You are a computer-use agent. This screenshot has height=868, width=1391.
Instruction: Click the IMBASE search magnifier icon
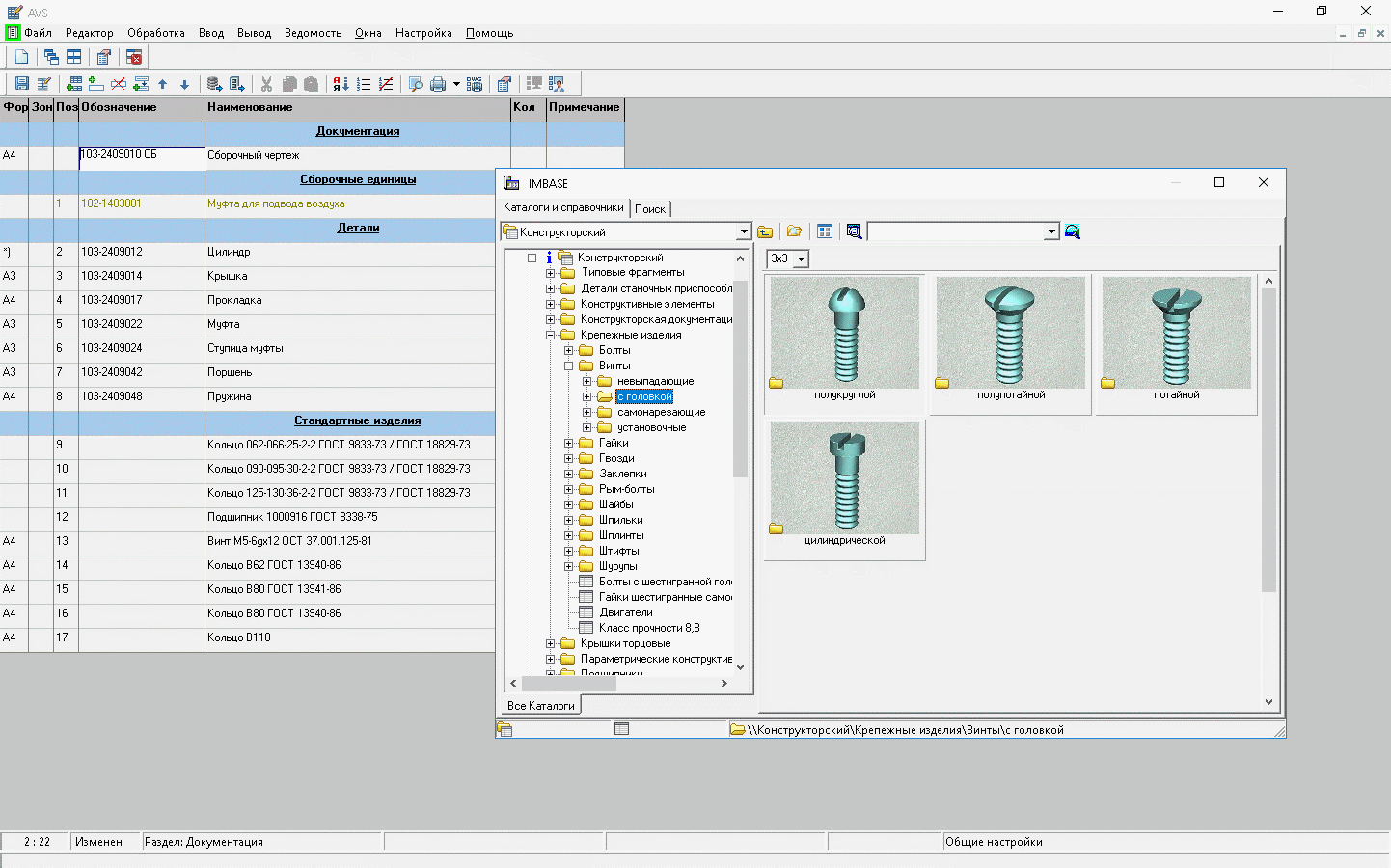tap(1072, 231)
